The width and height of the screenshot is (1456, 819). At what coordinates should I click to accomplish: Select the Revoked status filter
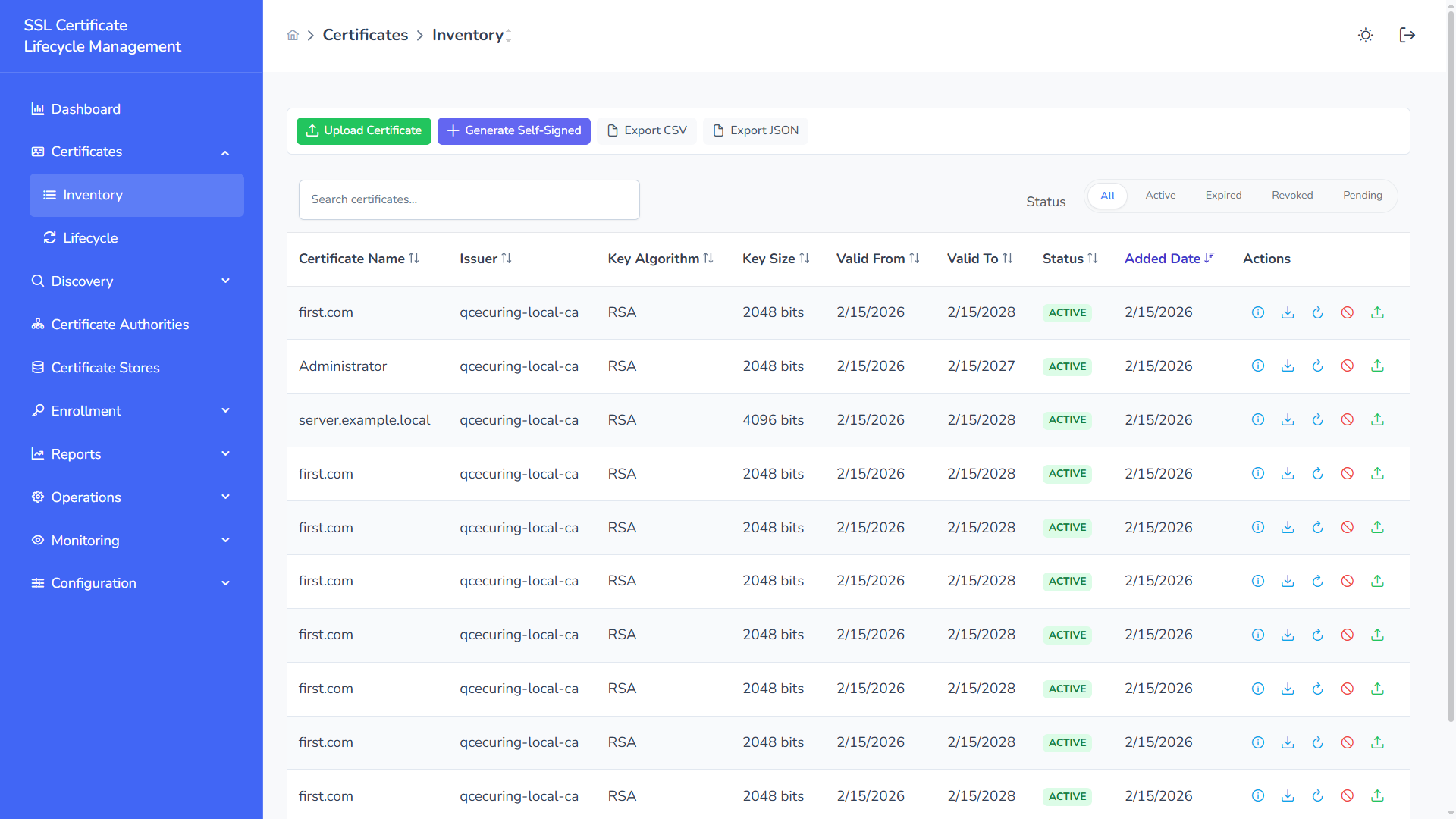[x=1292, y=195]
